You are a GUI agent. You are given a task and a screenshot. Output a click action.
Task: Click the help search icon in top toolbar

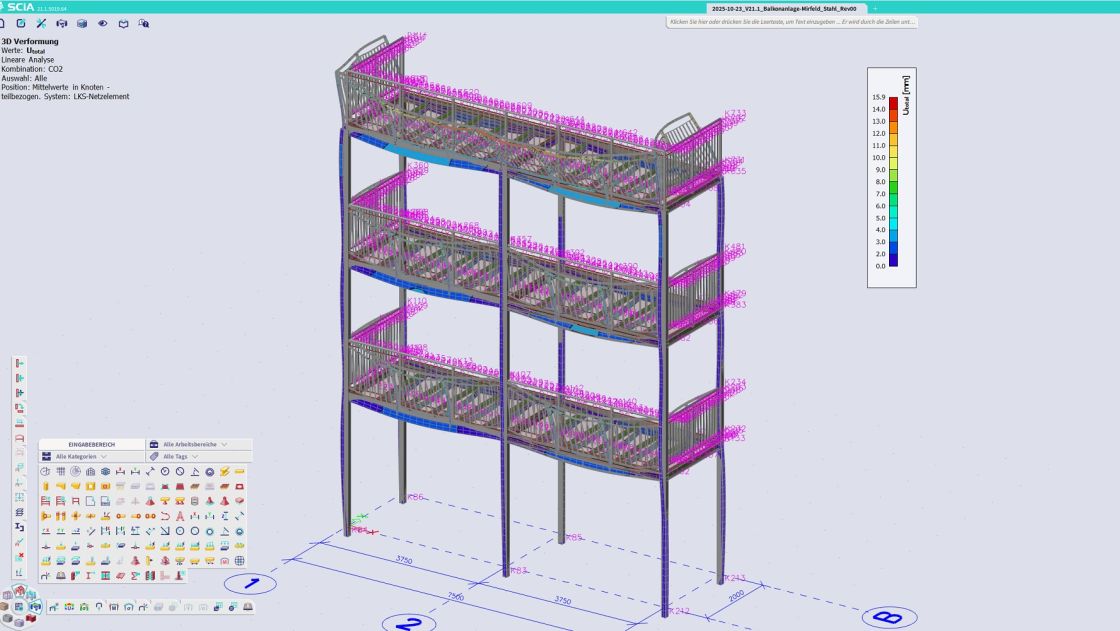(144, 23)
